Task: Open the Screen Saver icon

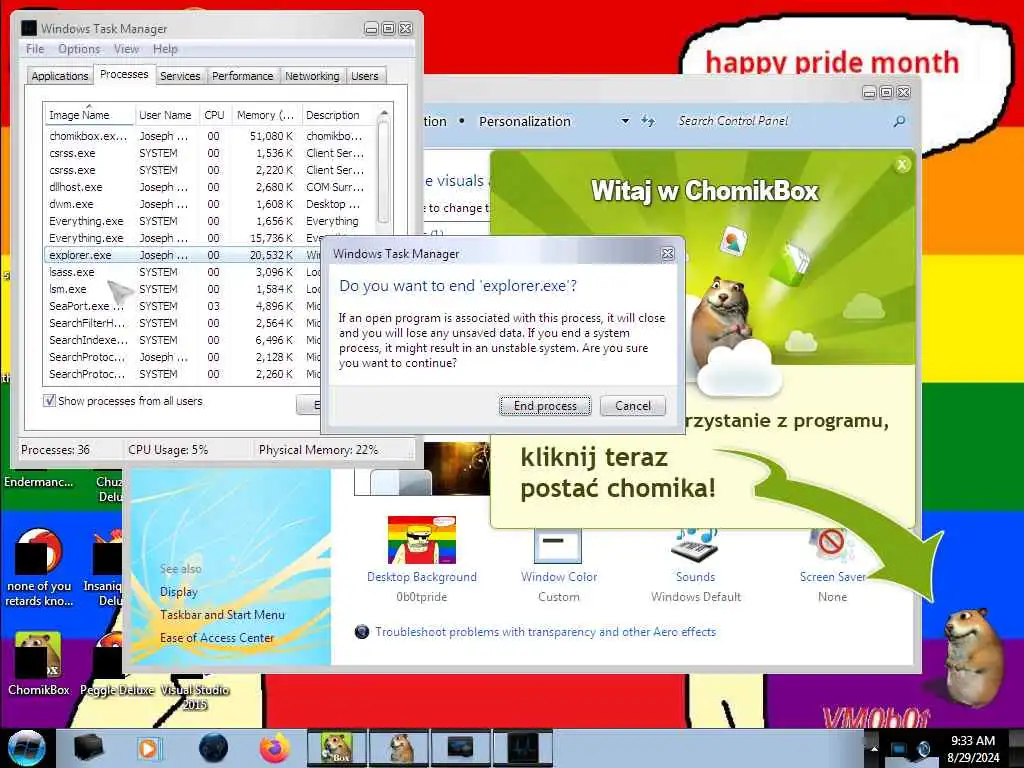Action: 831,546
